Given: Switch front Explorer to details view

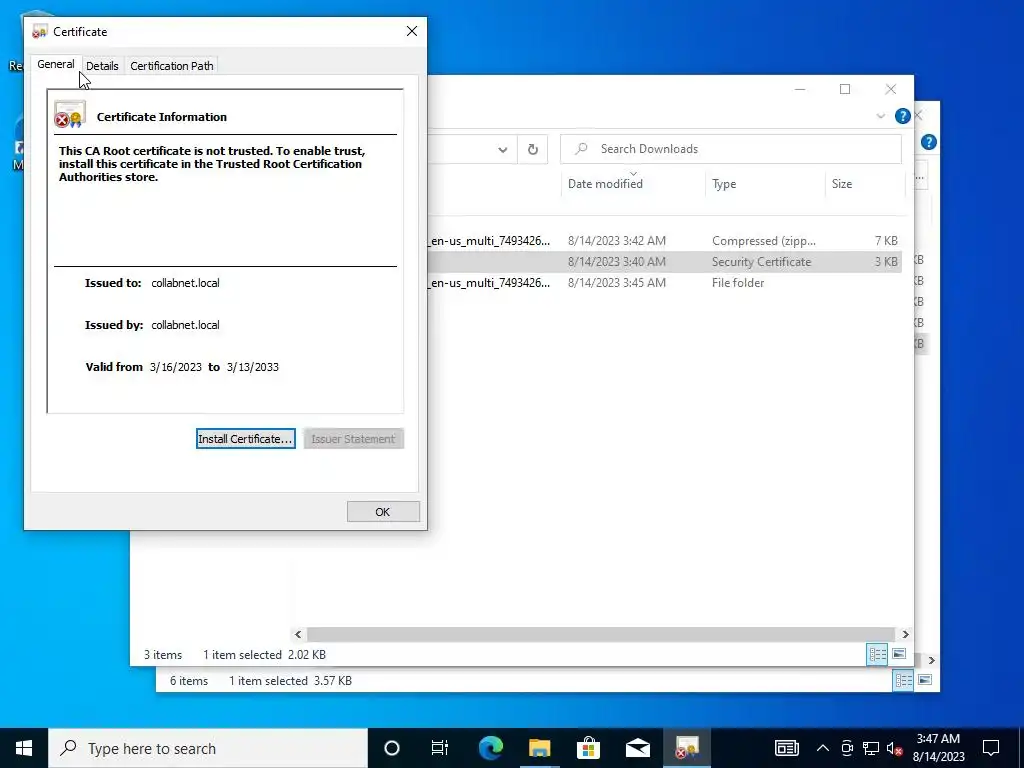Looking at the screenshot, I should pos(877,654).
